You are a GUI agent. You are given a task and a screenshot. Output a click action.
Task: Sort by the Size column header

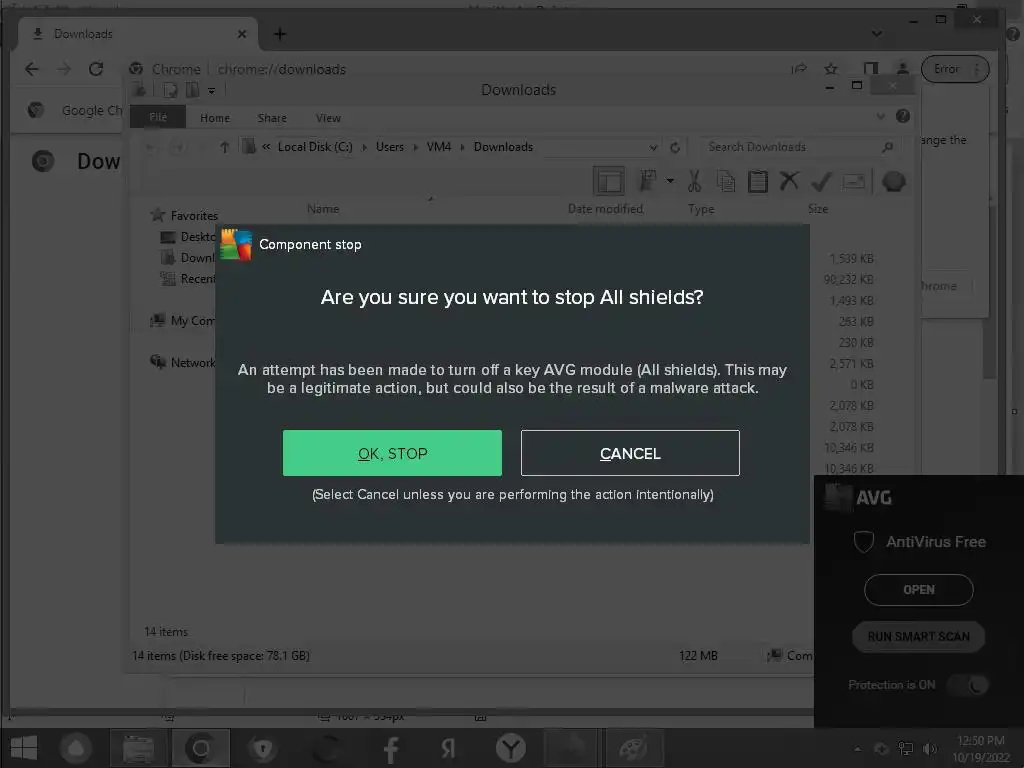(818, 209)
